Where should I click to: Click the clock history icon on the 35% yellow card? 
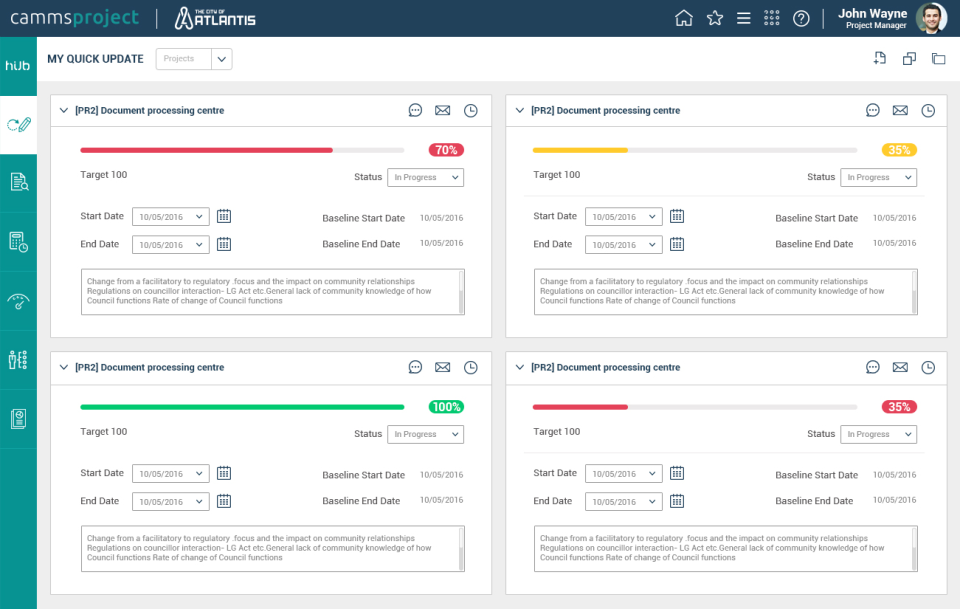[928, 110]
